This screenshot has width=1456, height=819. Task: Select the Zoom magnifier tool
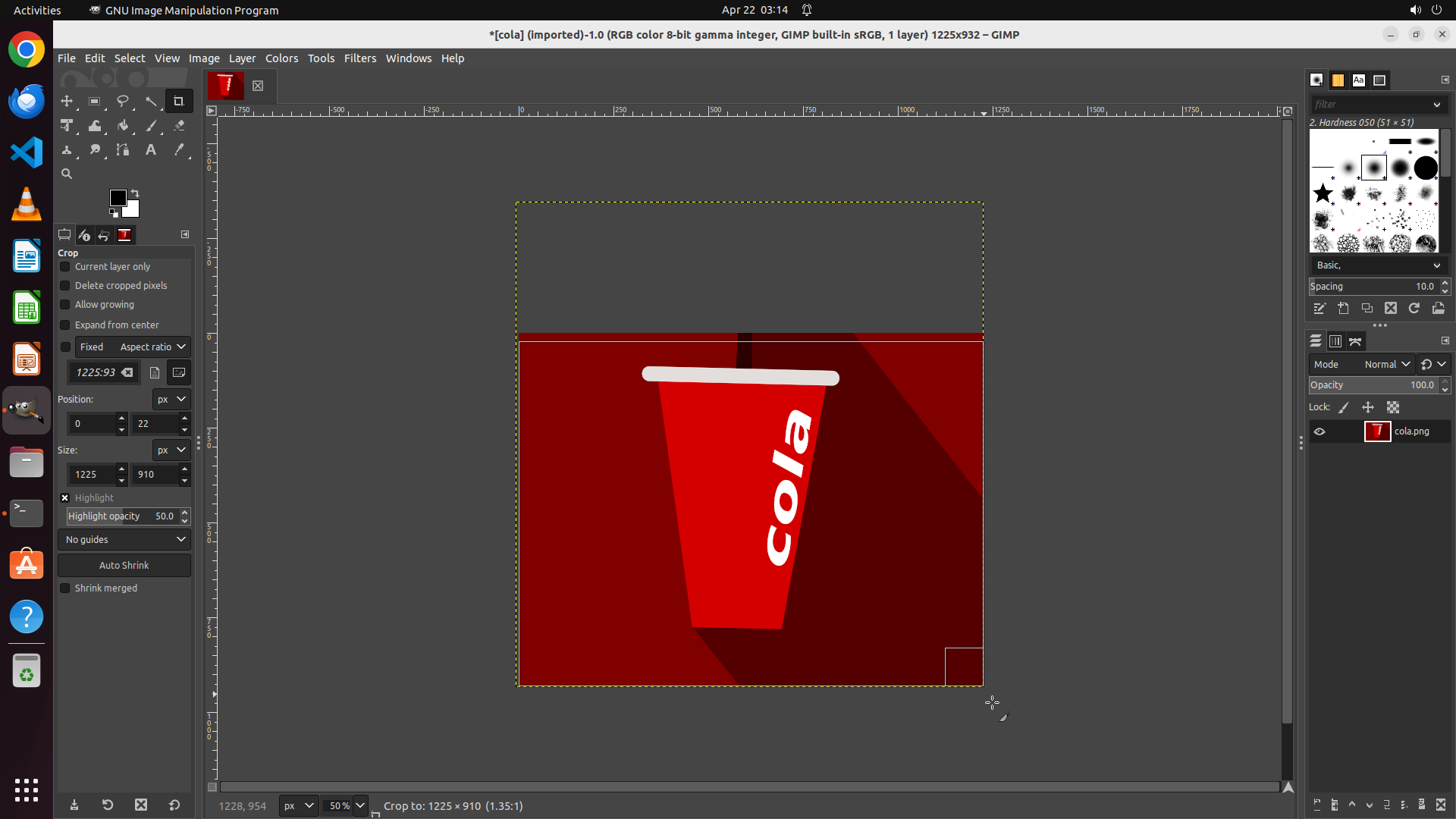tap(67, 174)
